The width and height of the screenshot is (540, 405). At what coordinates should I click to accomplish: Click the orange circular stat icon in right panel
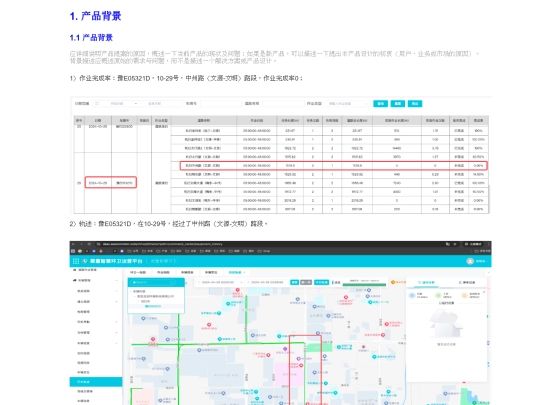[465, 295]
